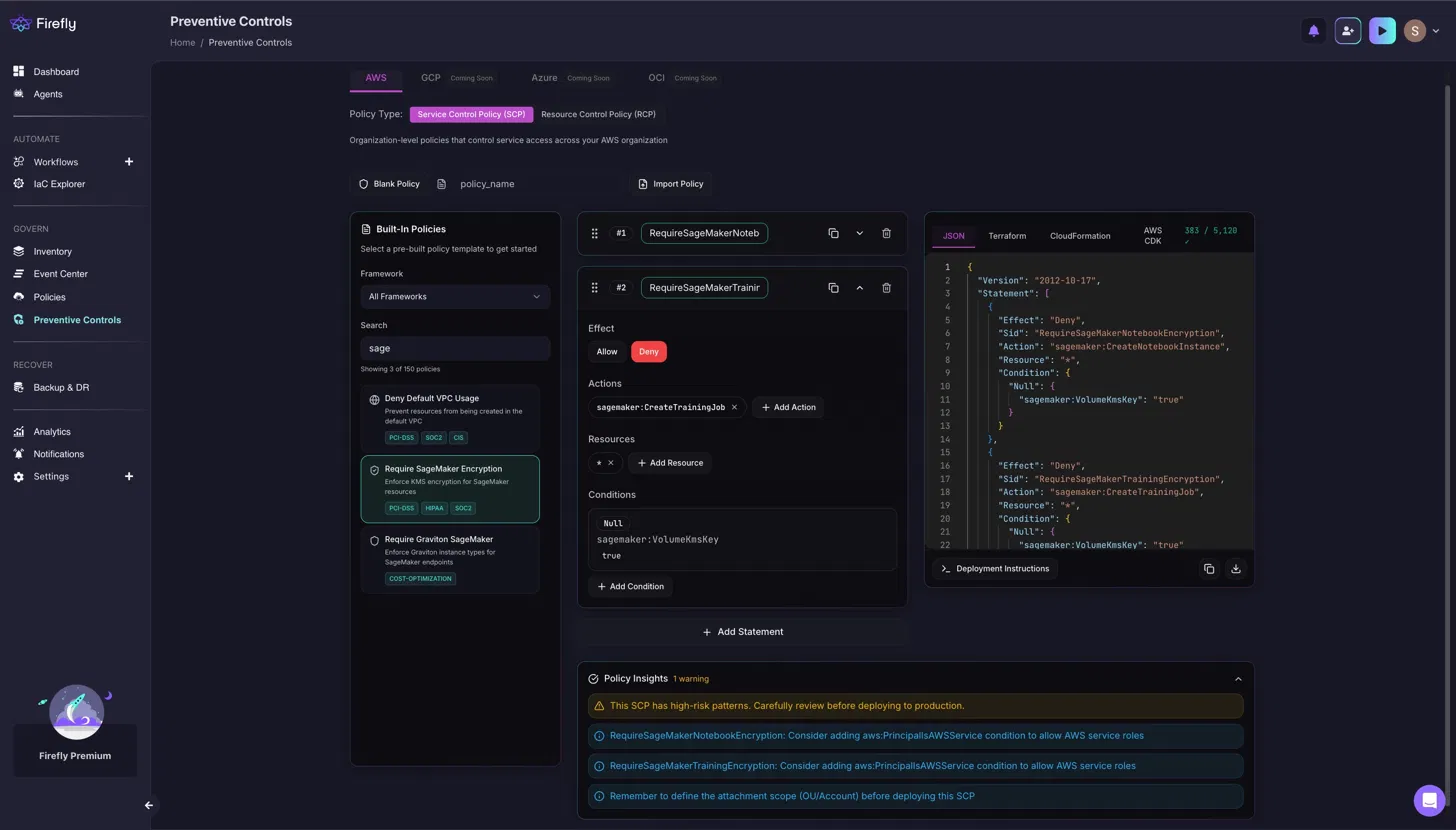1456x830 pixels.
Task: Switch to the JSON code tab
Action: point(954,237)
